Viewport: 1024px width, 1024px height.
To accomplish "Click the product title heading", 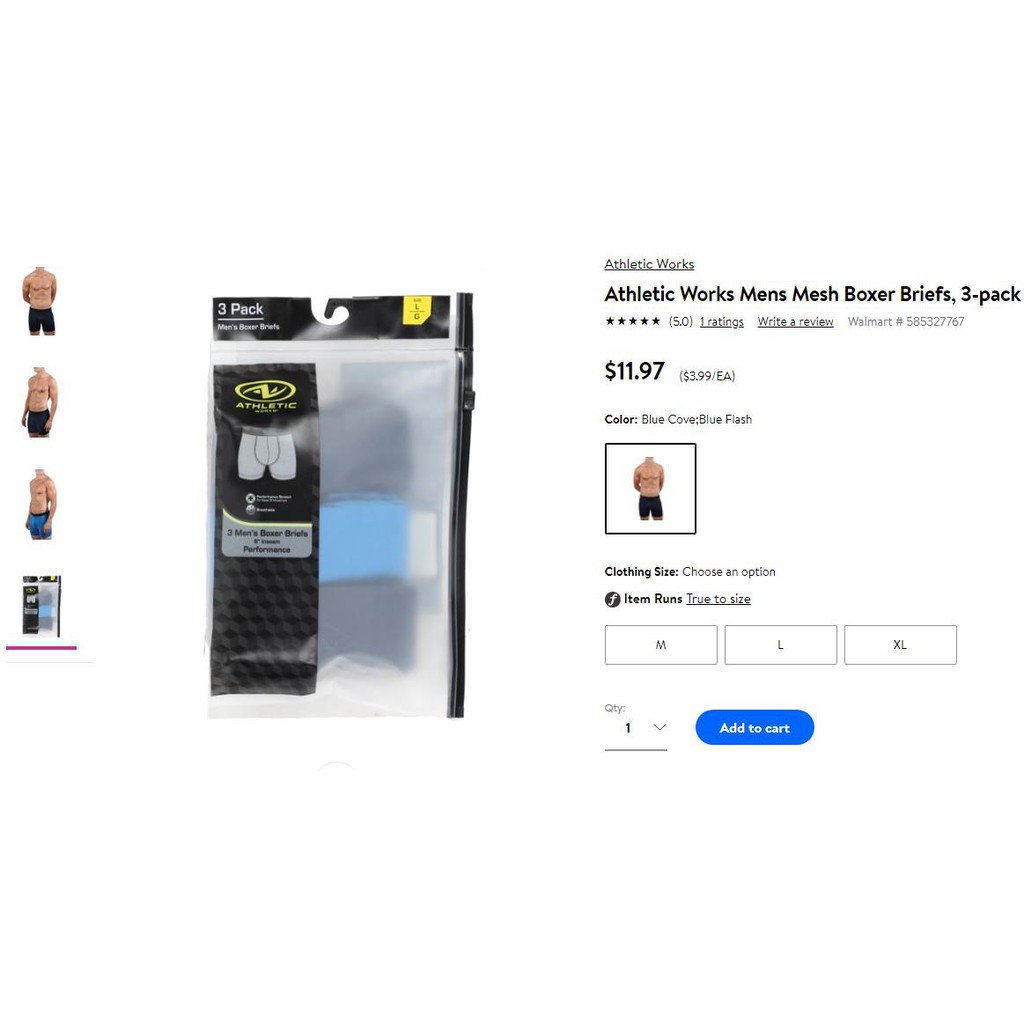I will pyautogui.click(x=812, y=294).
